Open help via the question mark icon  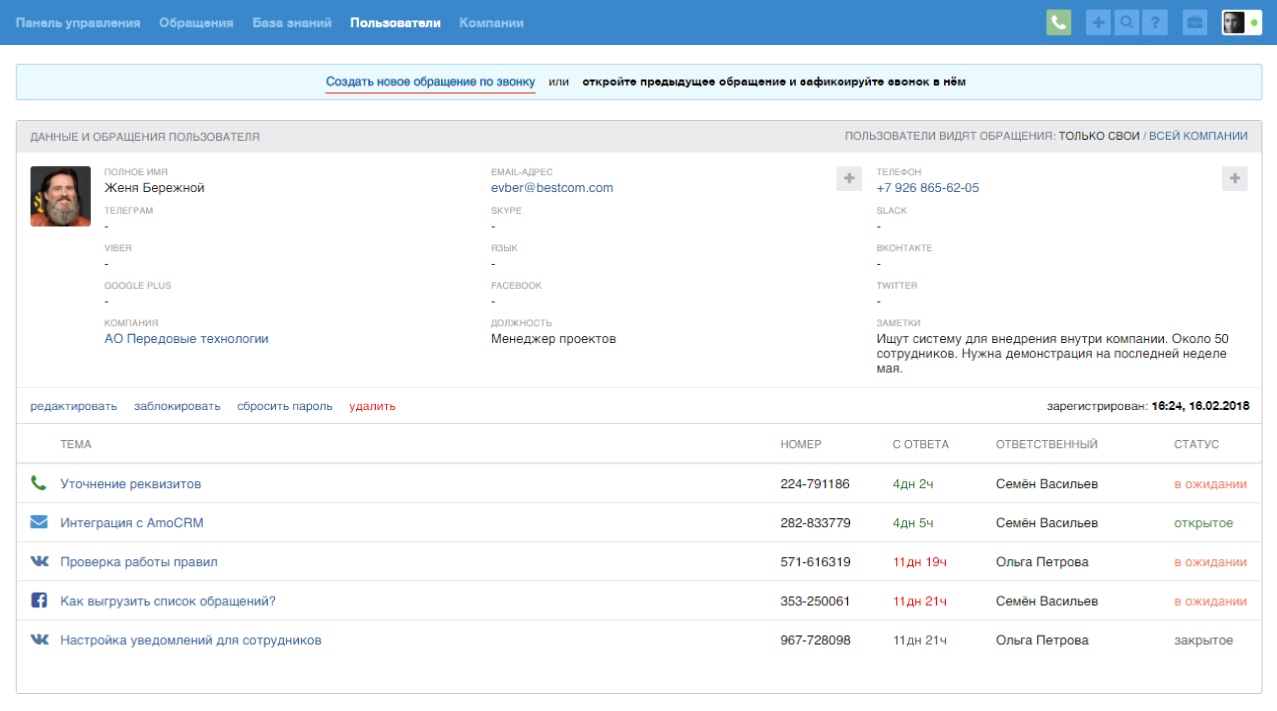(x=1155, y=23)
